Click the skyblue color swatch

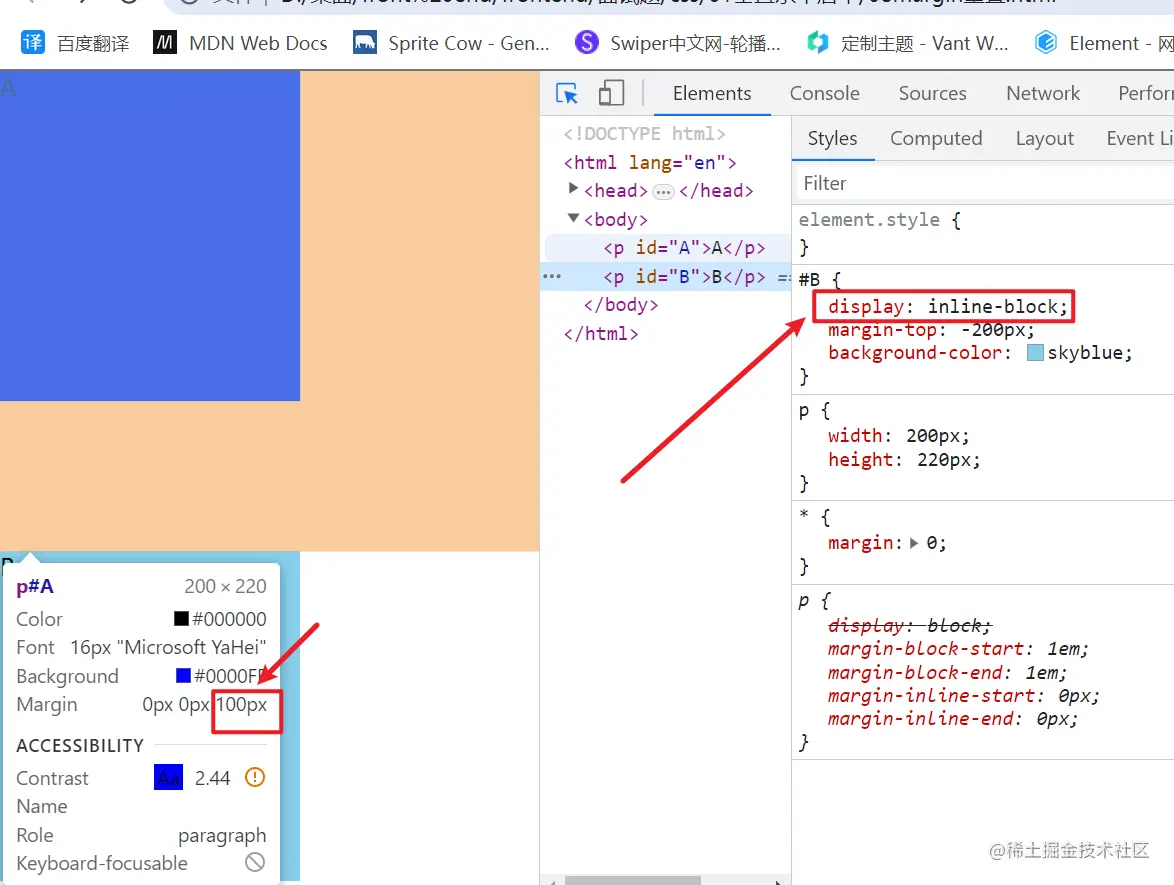coord(1035,353)
